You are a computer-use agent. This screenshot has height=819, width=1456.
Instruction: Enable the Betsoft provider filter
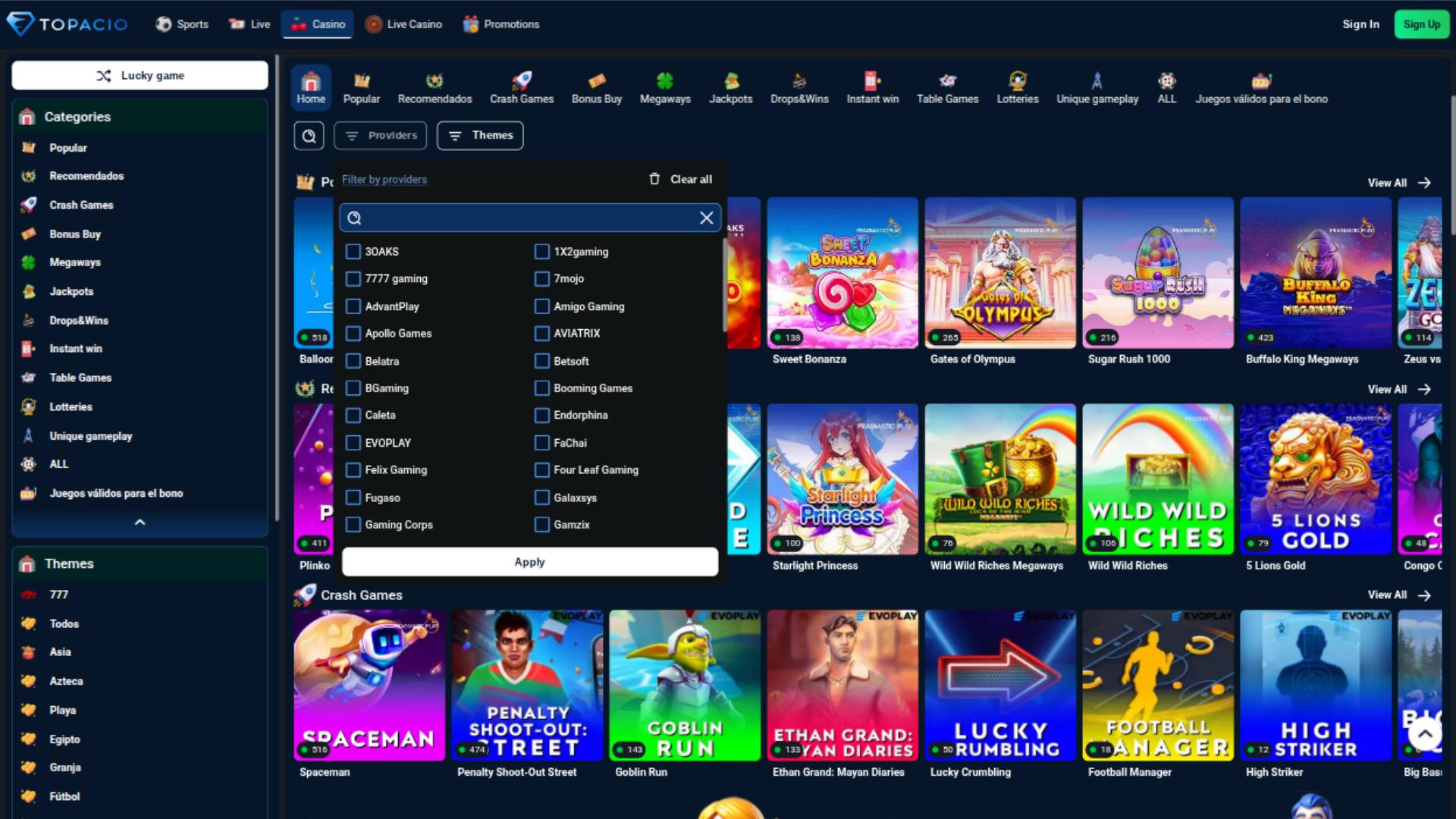pos(541,361)
